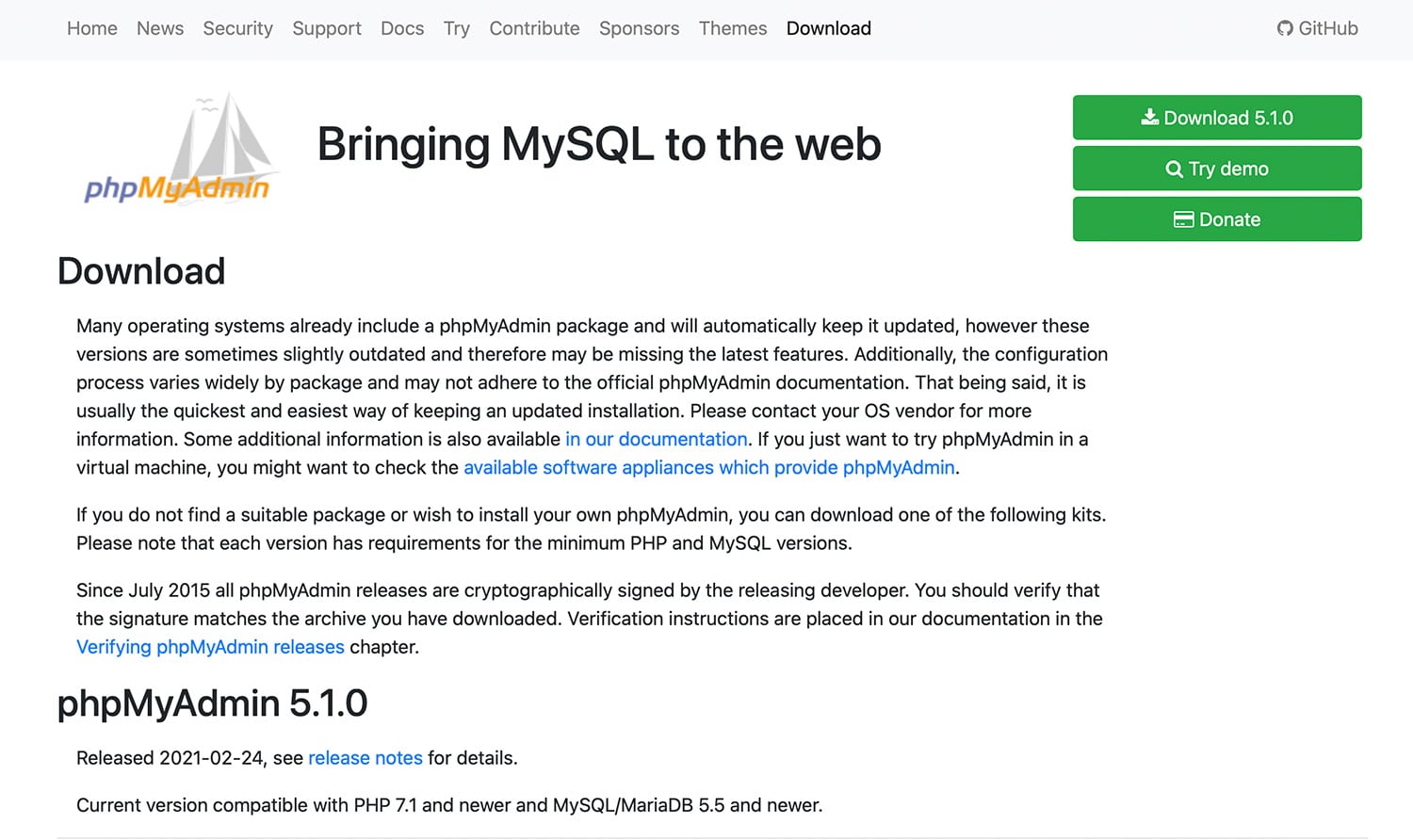Open the available software appliances link
This screenshot has width=1413, height=840.
708,467
